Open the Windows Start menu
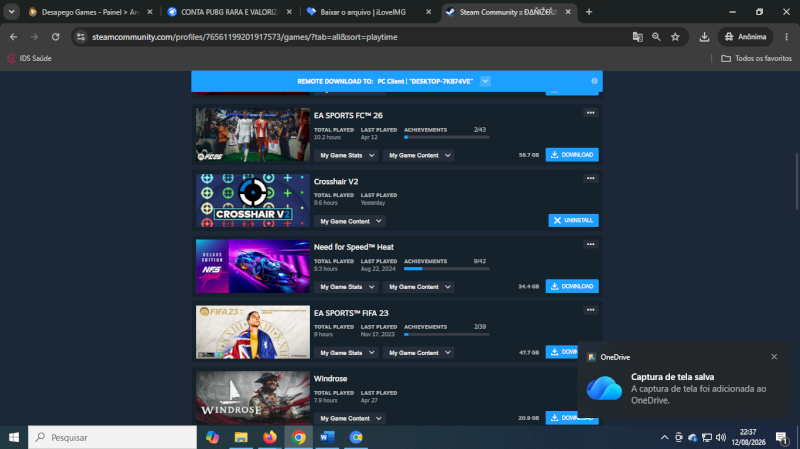The image size is (800, 449). [x=14, y=437]
